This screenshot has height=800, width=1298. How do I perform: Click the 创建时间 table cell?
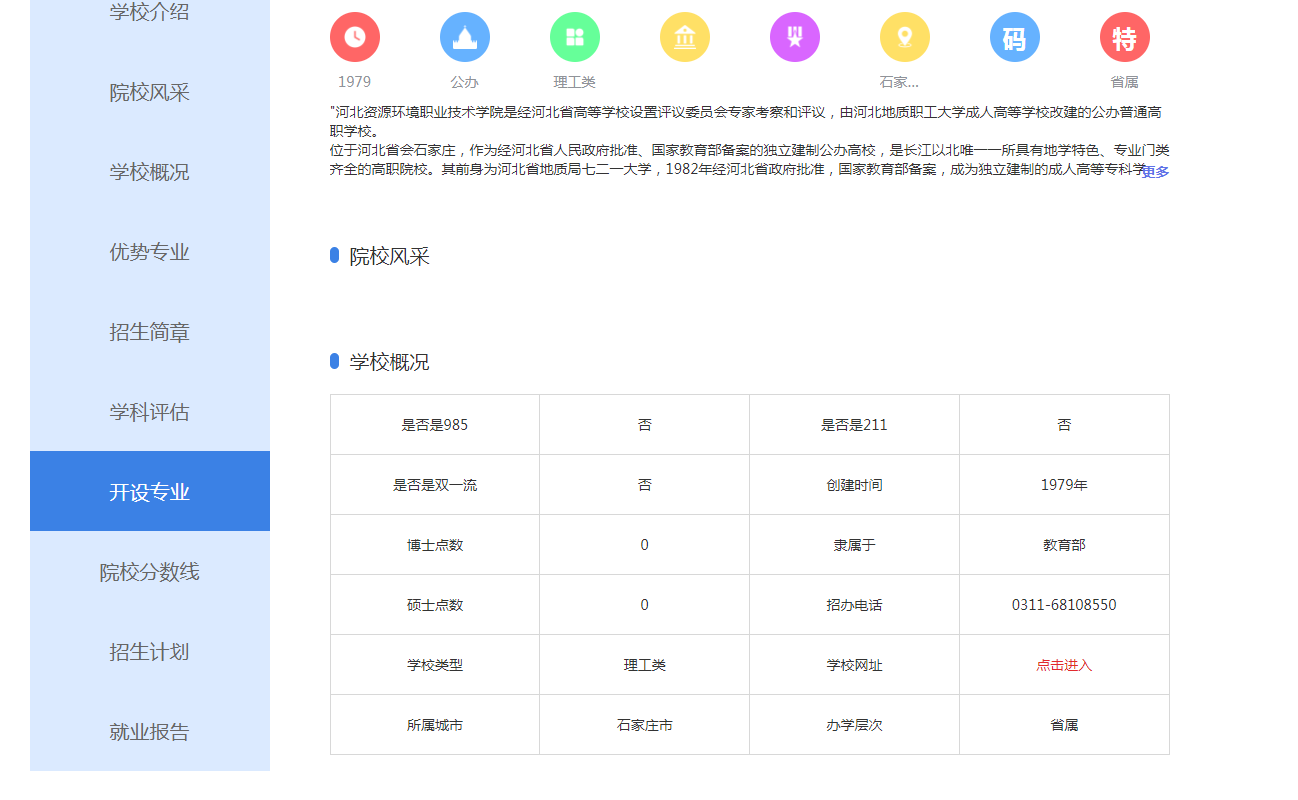coord(854,485)
